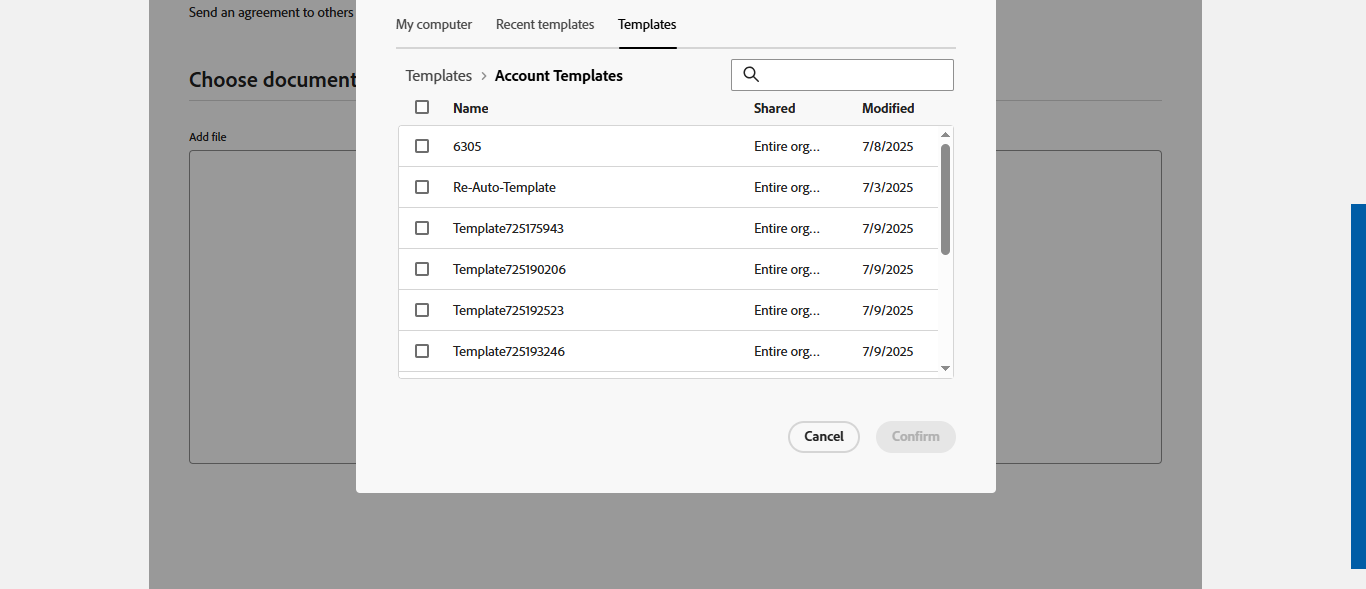Image resolution: width=1366 pixels, height=589 pixels.
Task: Click the search magnifier icon
Action: [752, 75]
